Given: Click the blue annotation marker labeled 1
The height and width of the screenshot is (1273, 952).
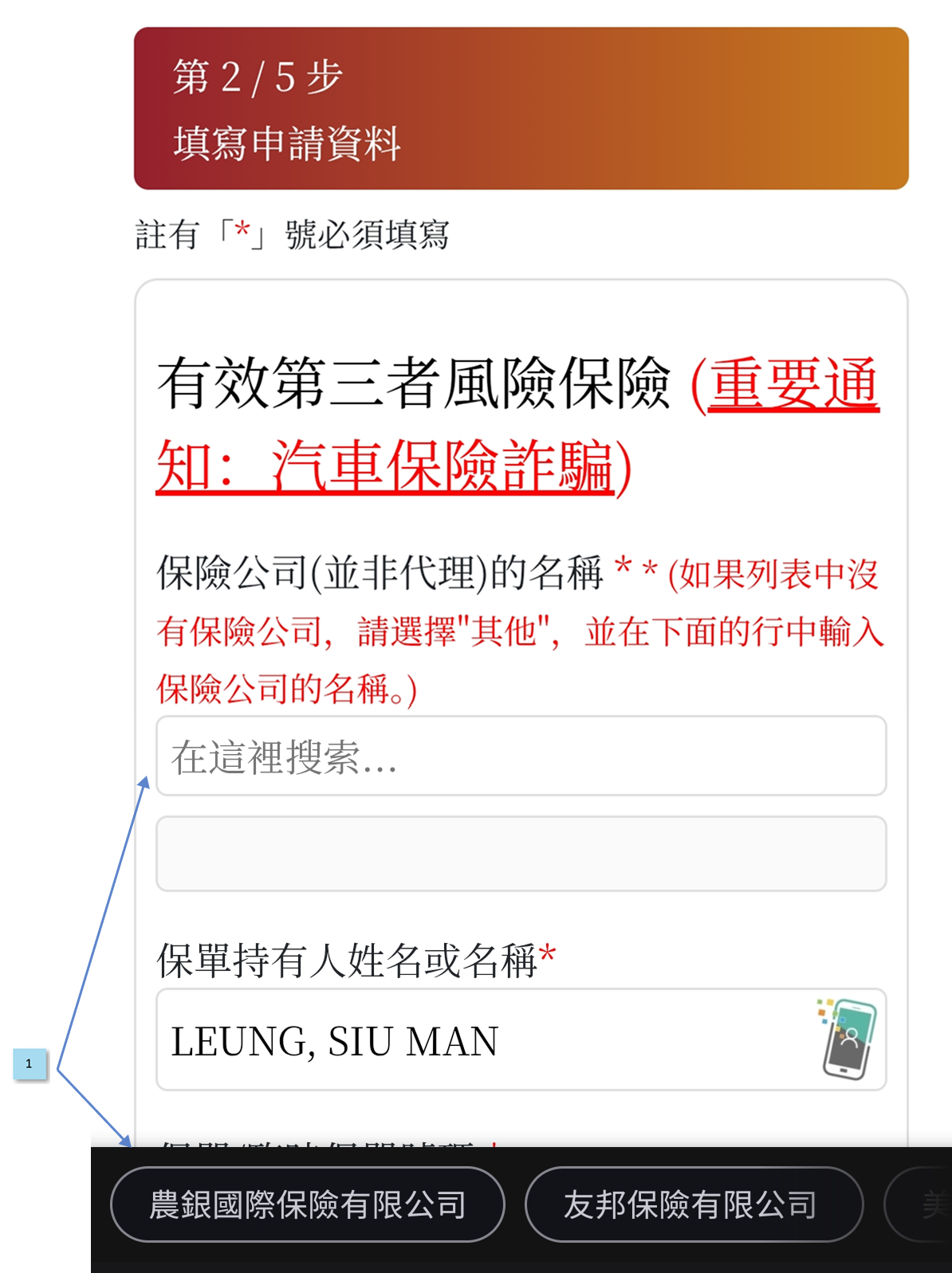Looking at the screenshot, I should click(x=30, y=1063).
